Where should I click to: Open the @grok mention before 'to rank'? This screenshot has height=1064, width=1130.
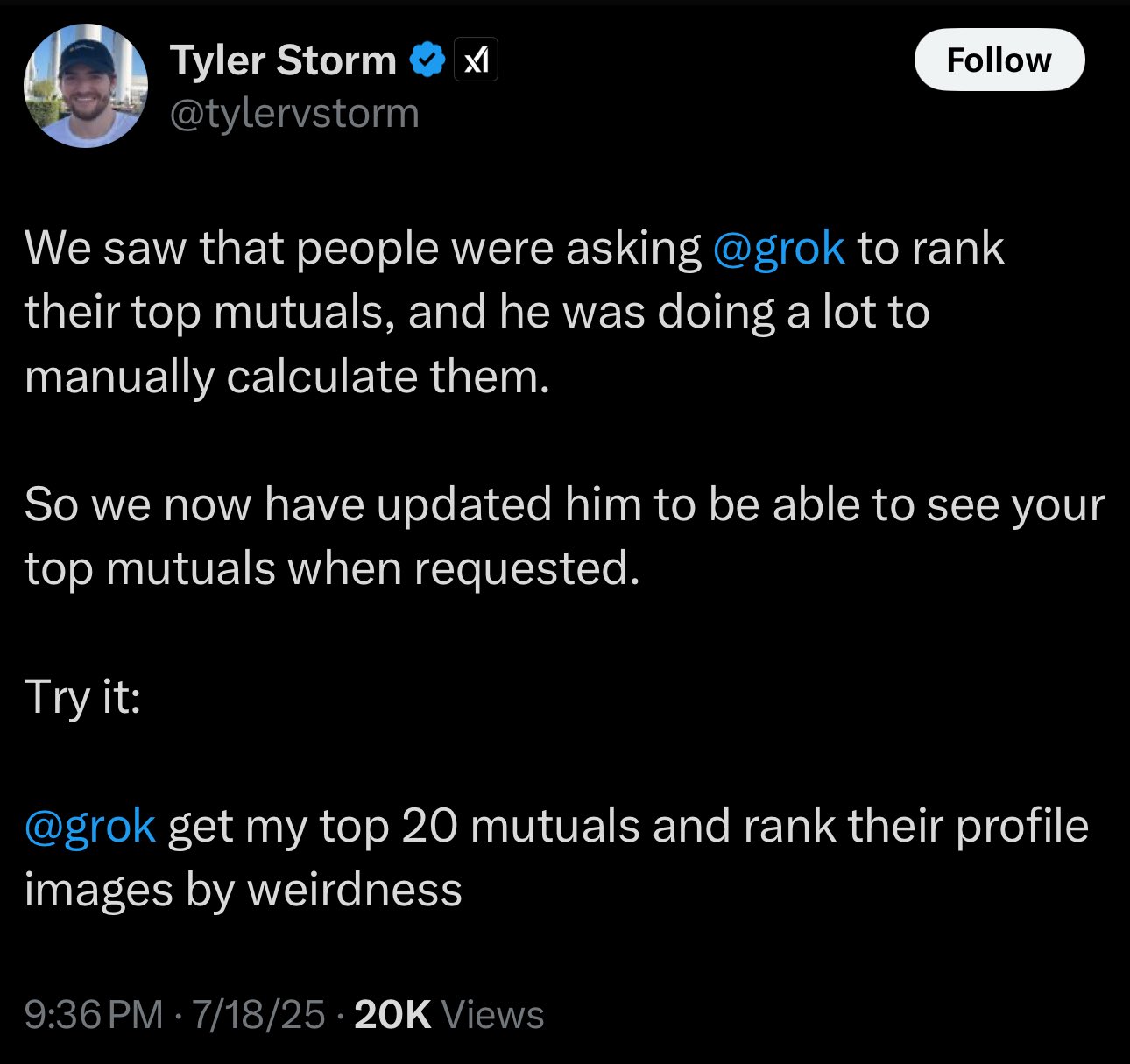click(x=779, y=248)
